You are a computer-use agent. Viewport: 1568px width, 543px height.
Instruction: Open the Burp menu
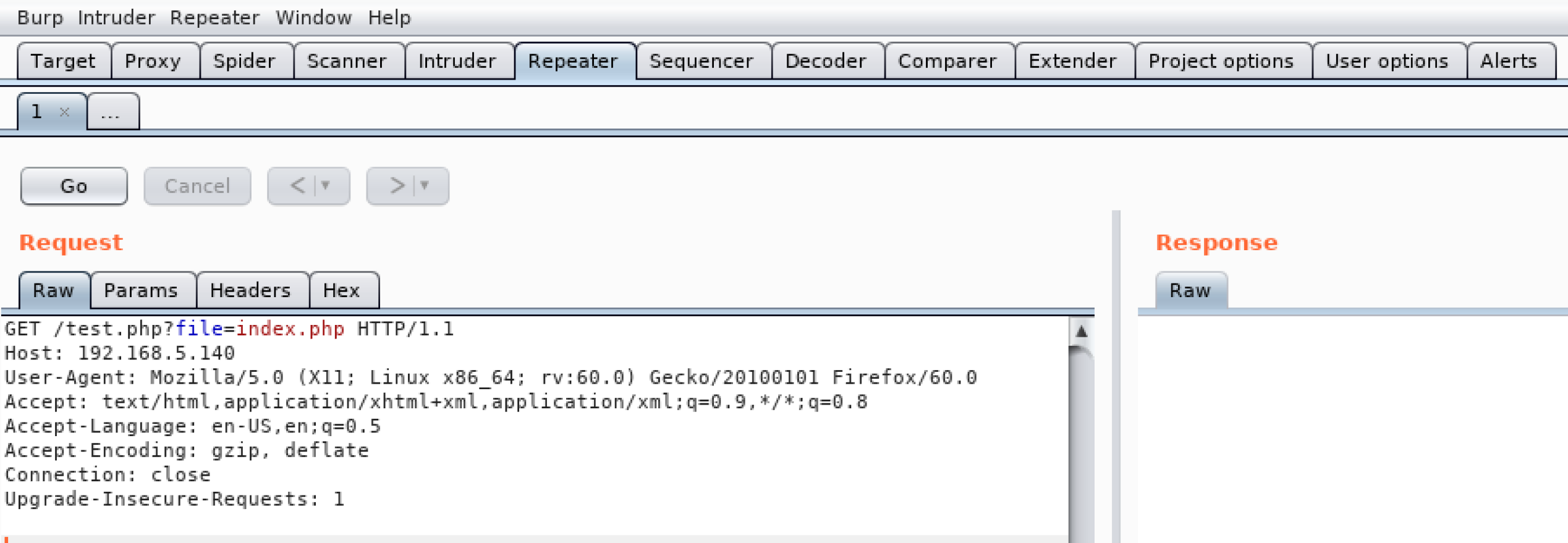click(40, 18)
